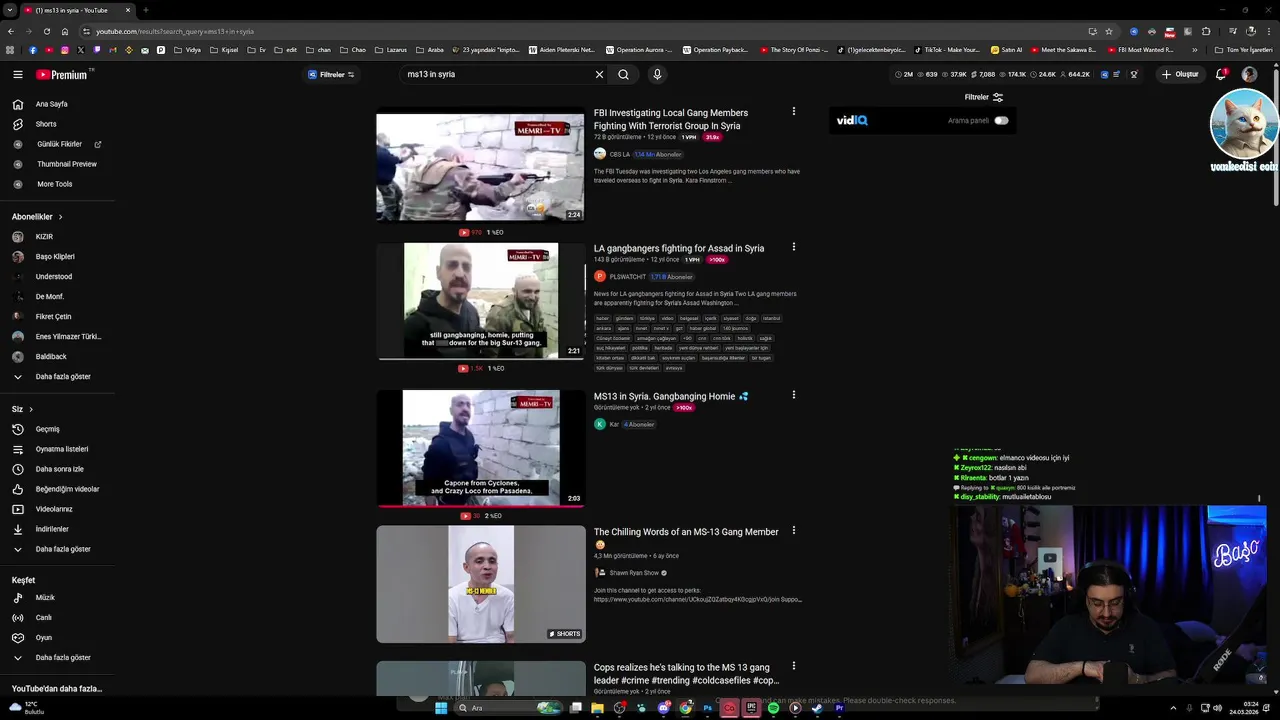Open the YouTube hamburger guide menu

pyautogui.click(x=17, y=74)
